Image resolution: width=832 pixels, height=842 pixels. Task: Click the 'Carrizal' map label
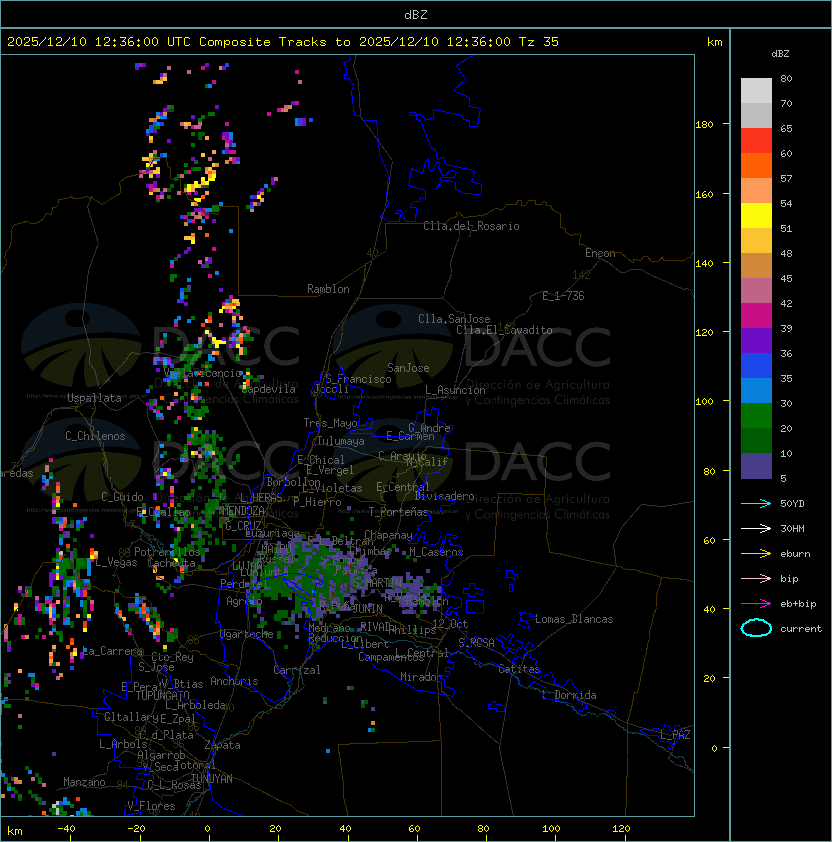296,670
